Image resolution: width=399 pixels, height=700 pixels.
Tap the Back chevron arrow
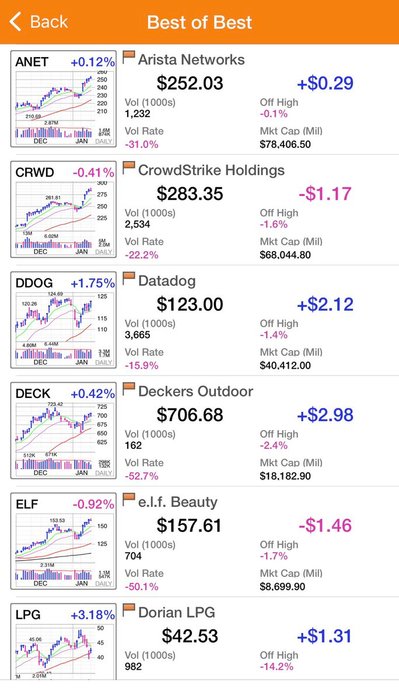click(x=16, y=21)
